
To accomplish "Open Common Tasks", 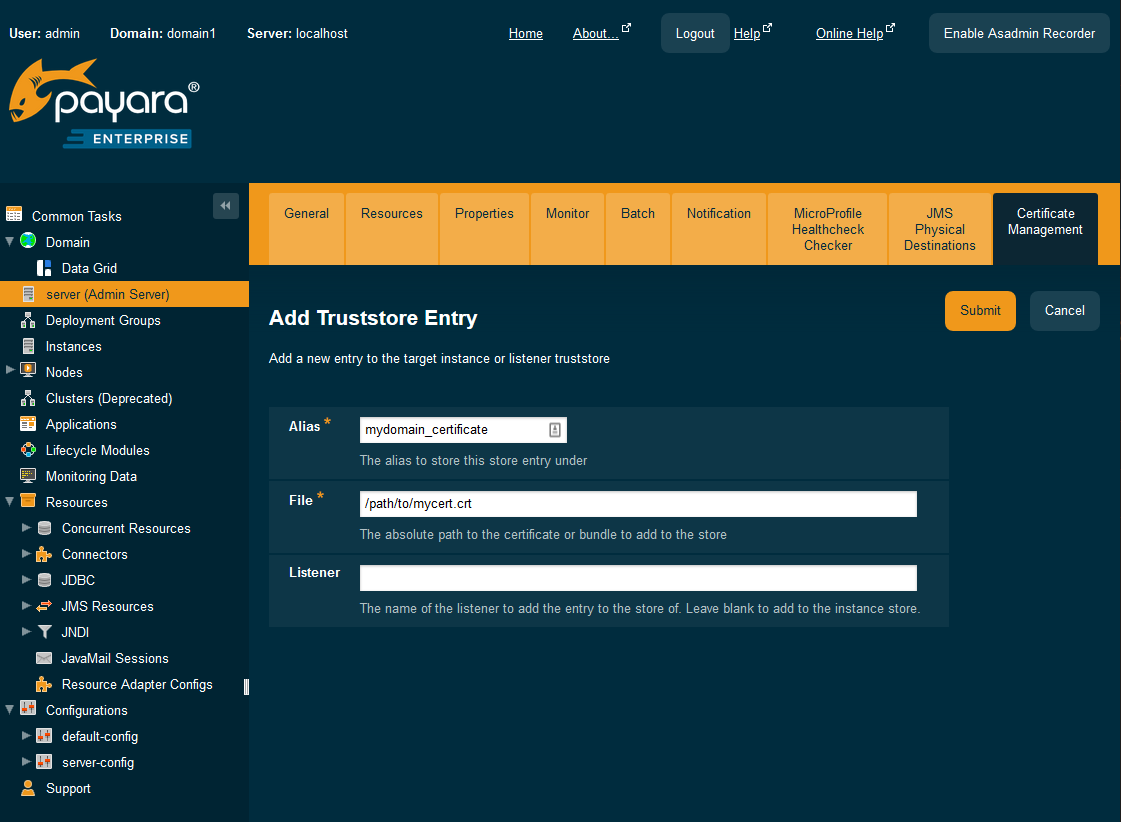I will 77,215.
